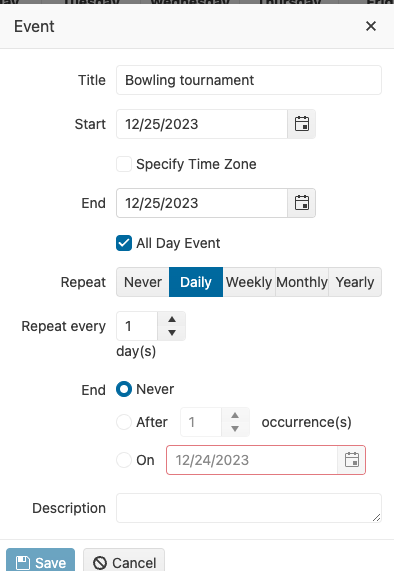Image resolution: width=394 pixels, height=571 pixels.
Task: Open calendar picker for recurrence end date
Action: [x=351, y=460]
